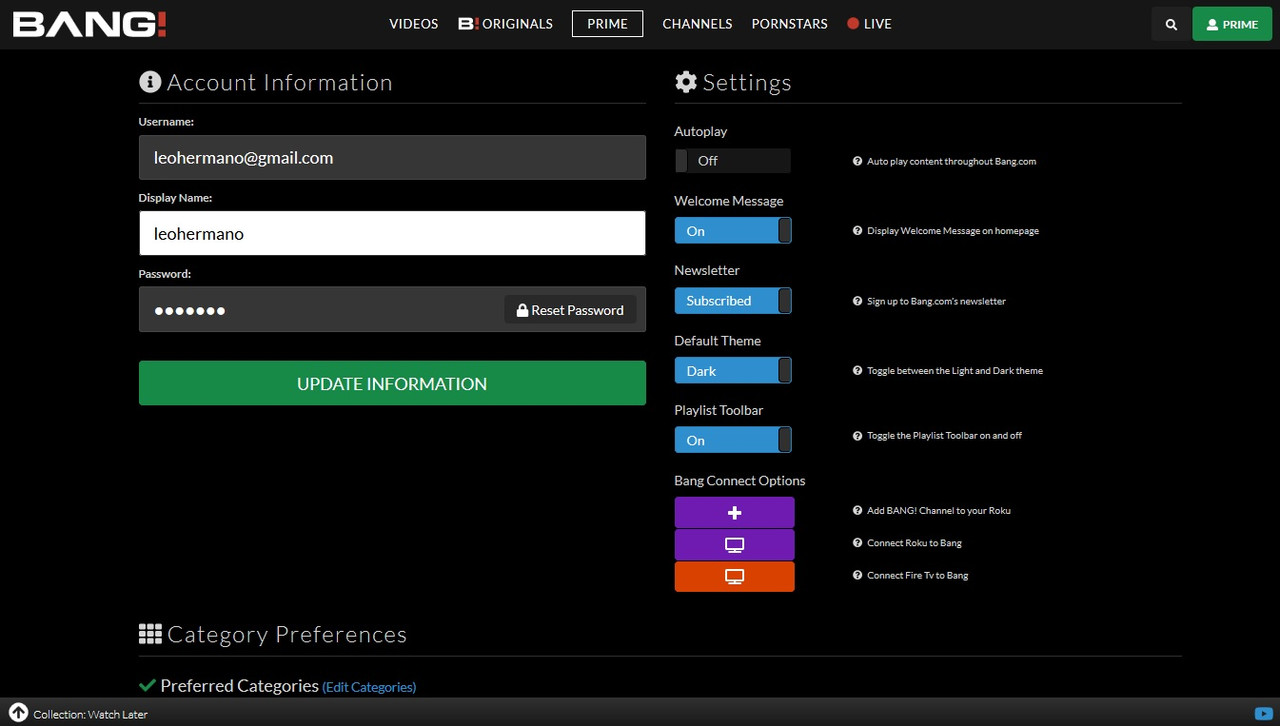Click the search magnifier icon
The width and height of the screenshot is (1280, 726).
(x=1171, y=24)
